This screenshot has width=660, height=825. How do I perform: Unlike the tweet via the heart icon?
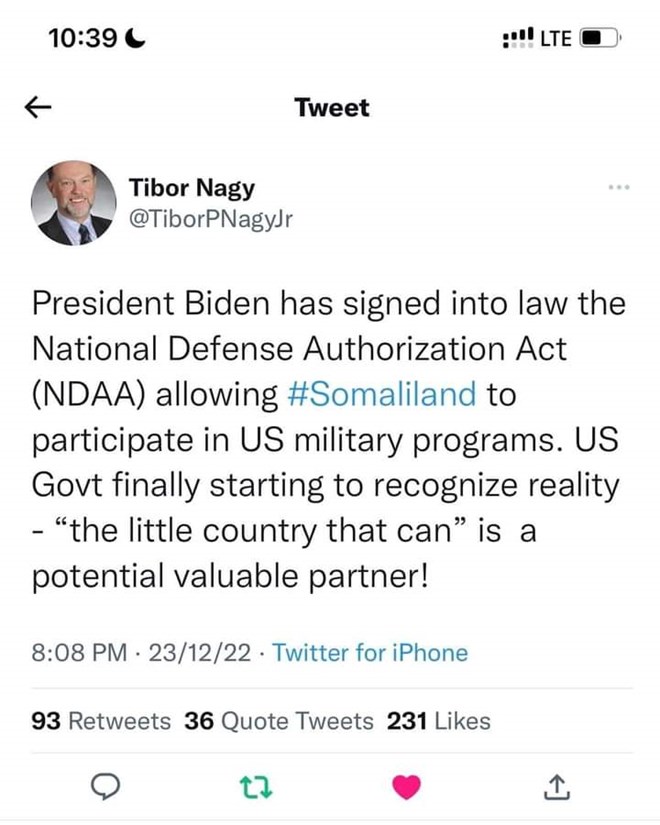coord(407,788)
